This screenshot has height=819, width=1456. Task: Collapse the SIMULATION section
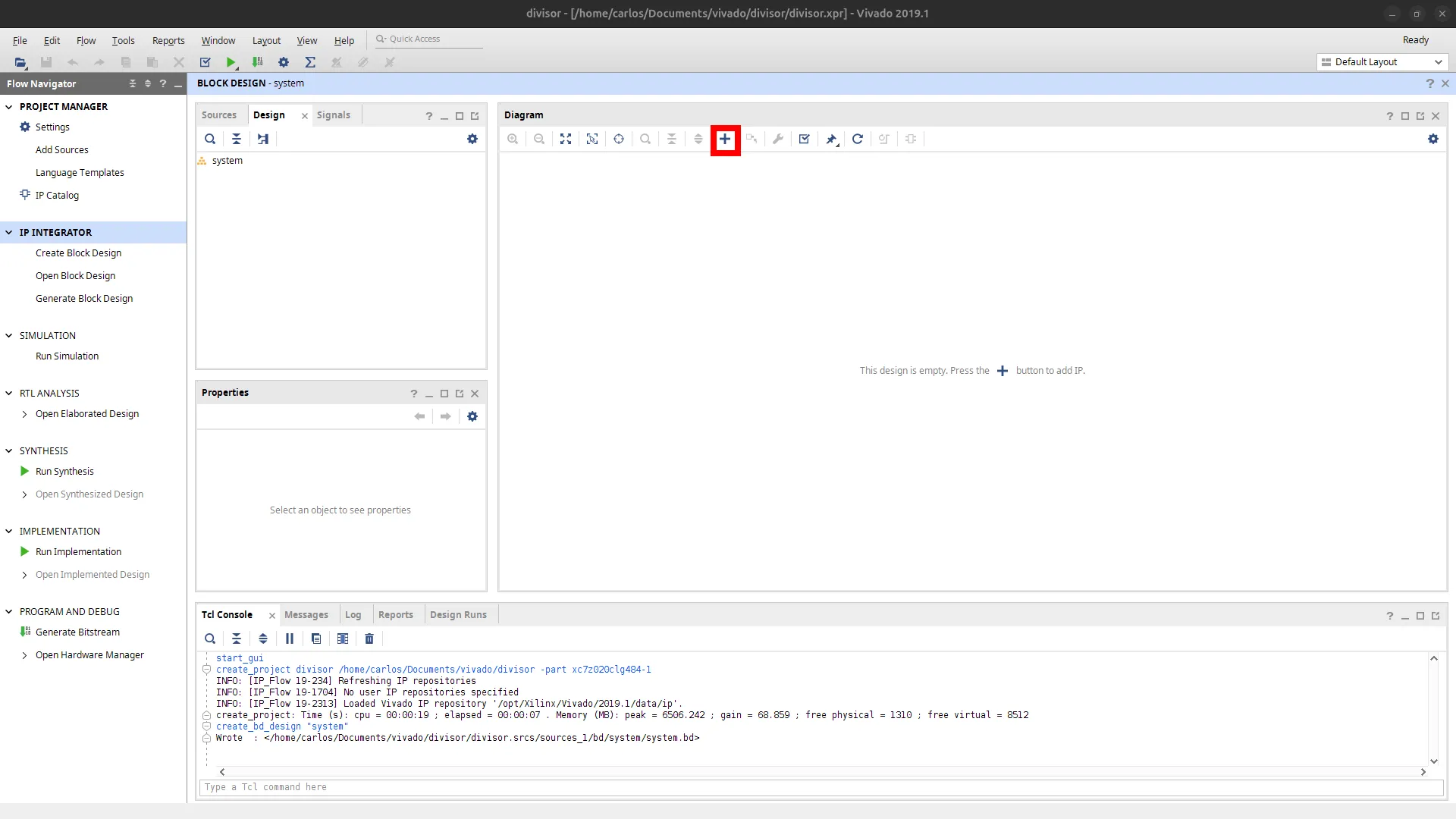click(9, 336)
